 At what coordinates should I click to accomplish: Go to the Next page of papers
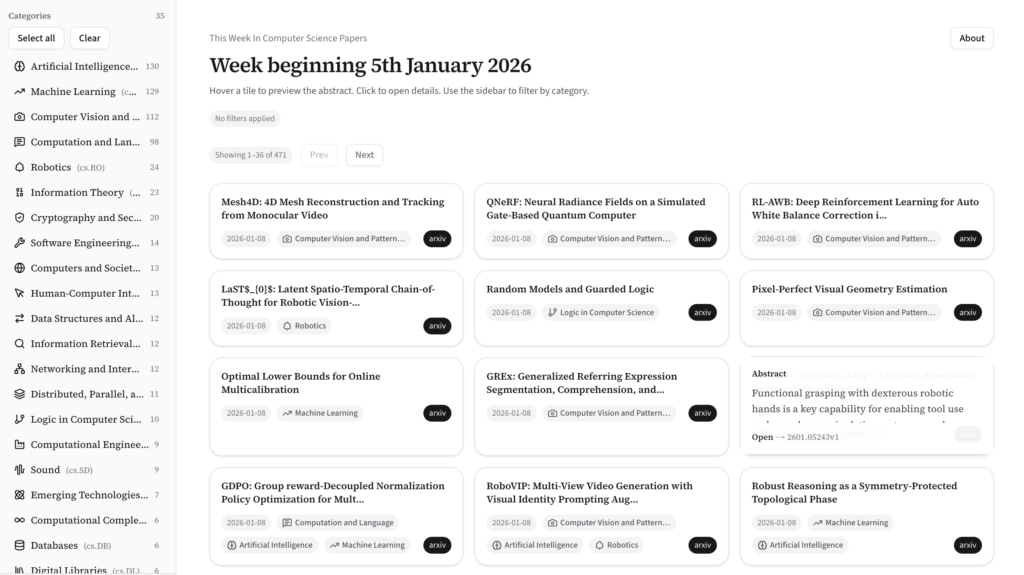(x=364, y=155)
